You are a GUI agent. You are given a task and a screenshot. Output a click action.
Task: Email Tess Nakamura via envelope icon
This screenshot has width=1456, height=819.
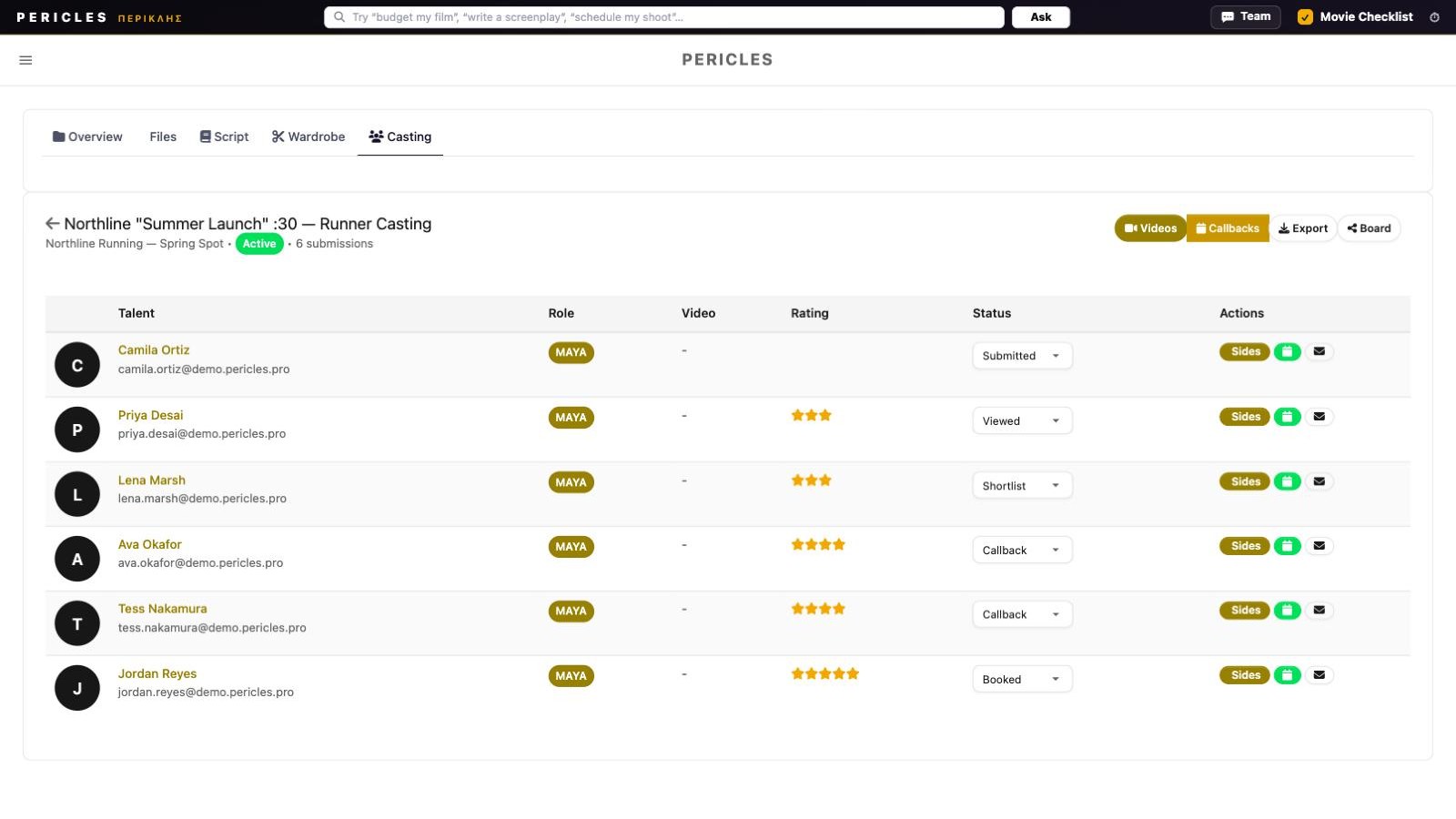[x=1319, y=611]
